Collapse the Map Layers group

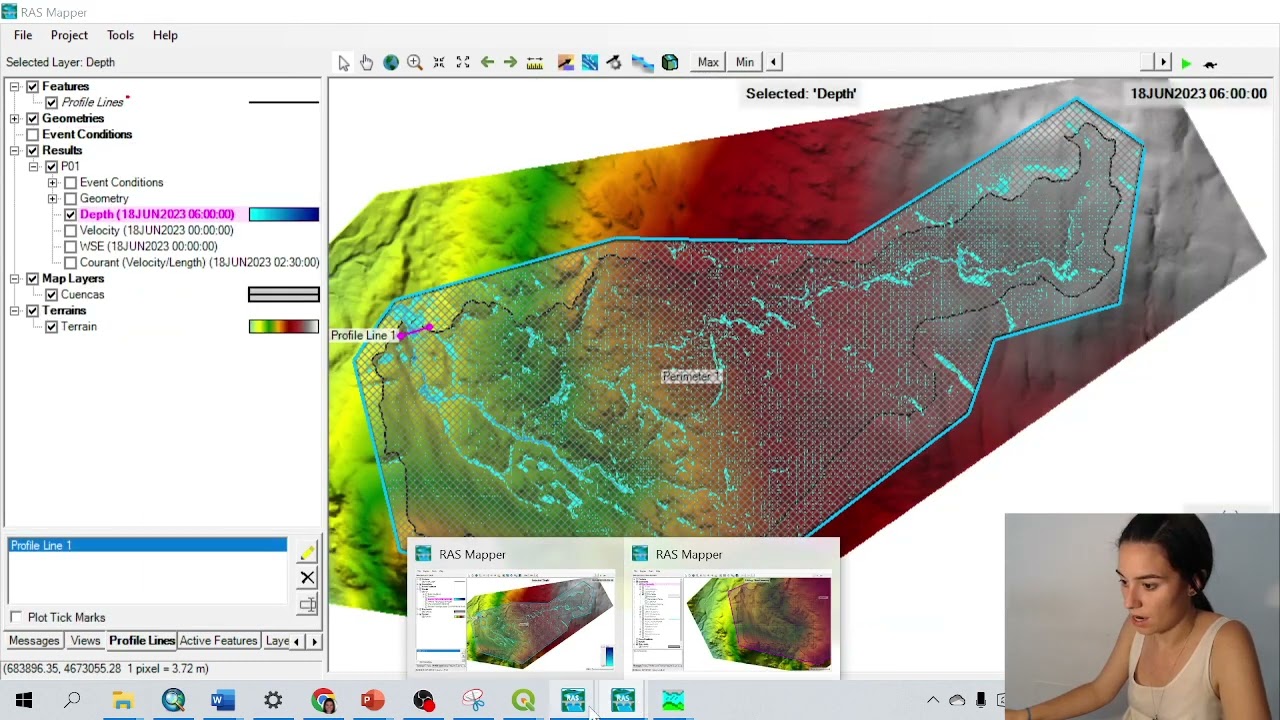[x=15, y=279]
